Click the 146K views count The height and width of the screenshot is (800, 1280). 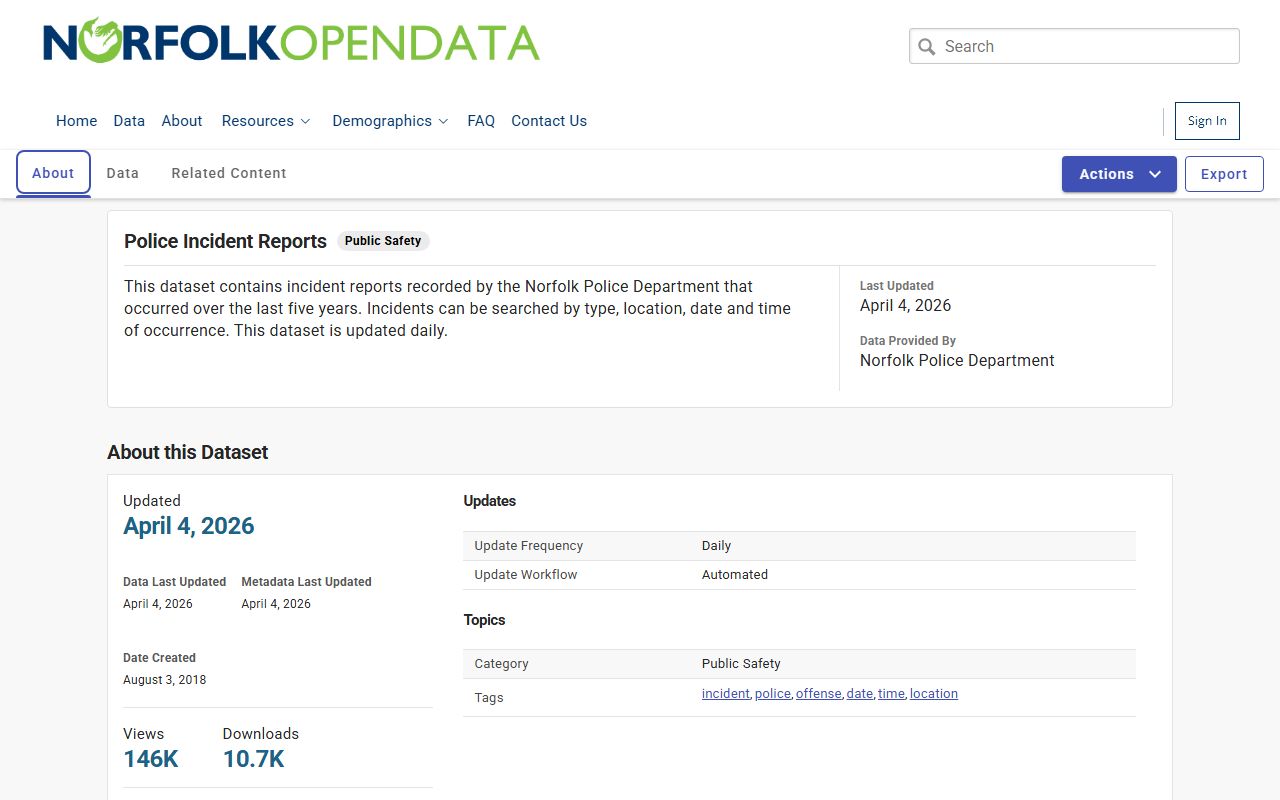[151, 759]
